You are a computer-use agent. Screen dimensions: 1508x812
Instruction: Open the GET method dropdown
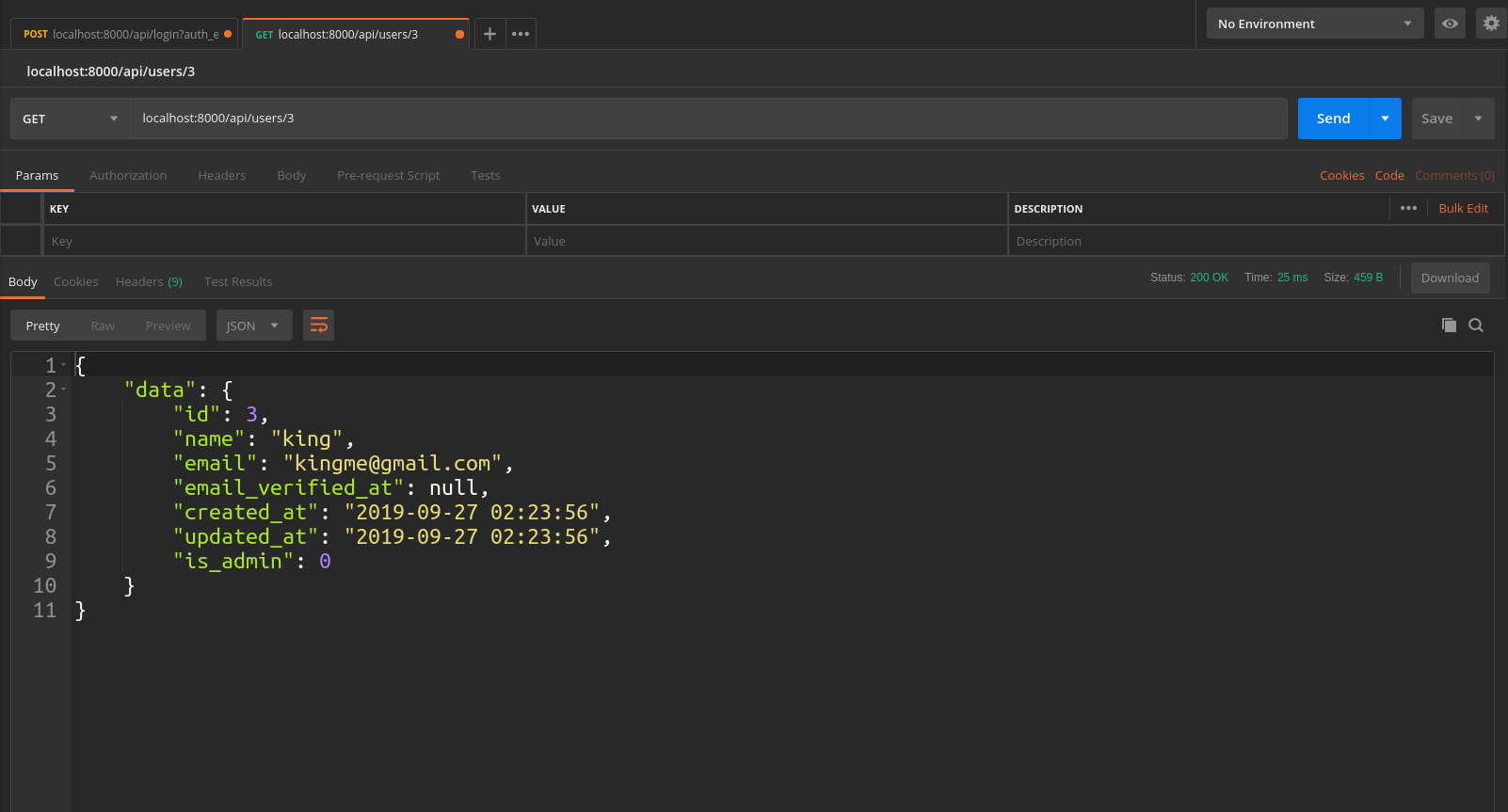70,119
